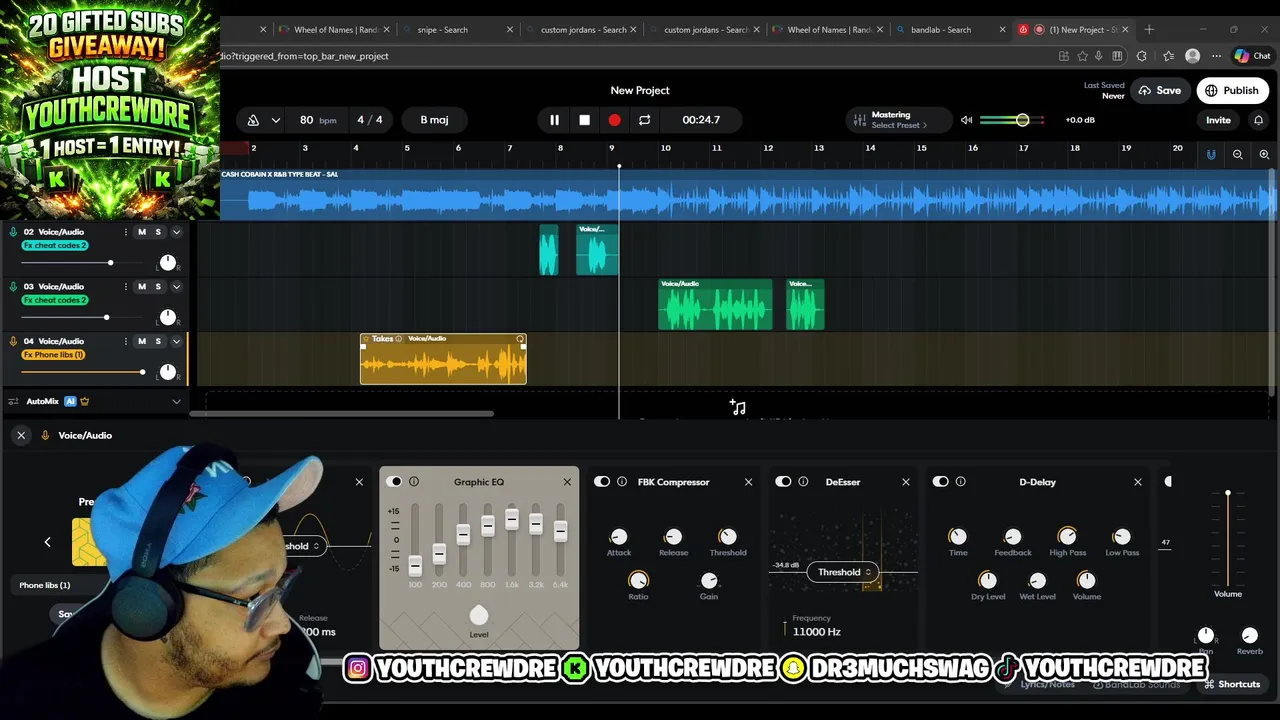Expand the AutoMix panel chevron

176,401
